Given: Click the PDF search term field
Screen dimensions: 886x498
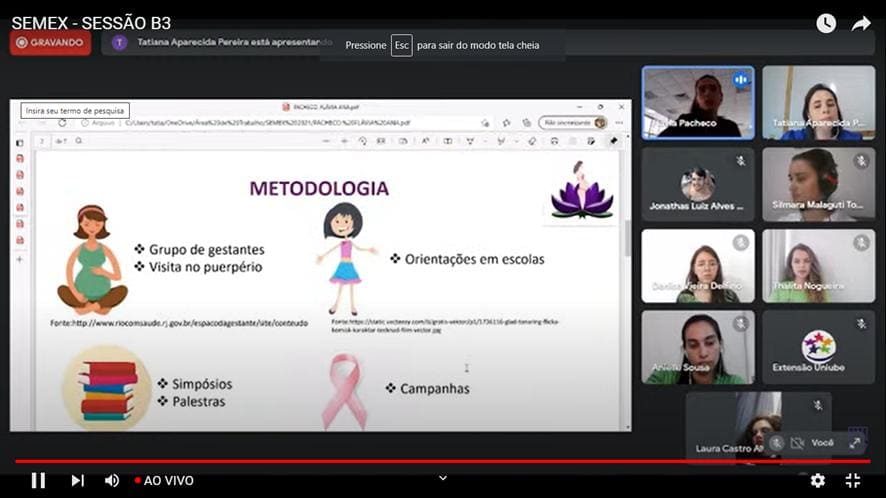Looking at the screenshot, I should (75, 110).
